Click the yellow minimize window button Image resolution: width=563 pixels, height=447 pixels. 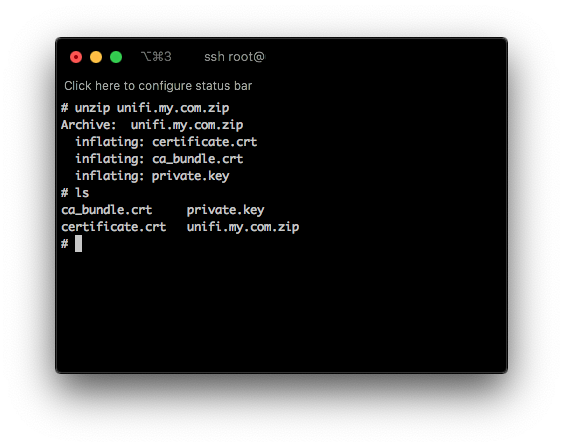pos(96,57)
